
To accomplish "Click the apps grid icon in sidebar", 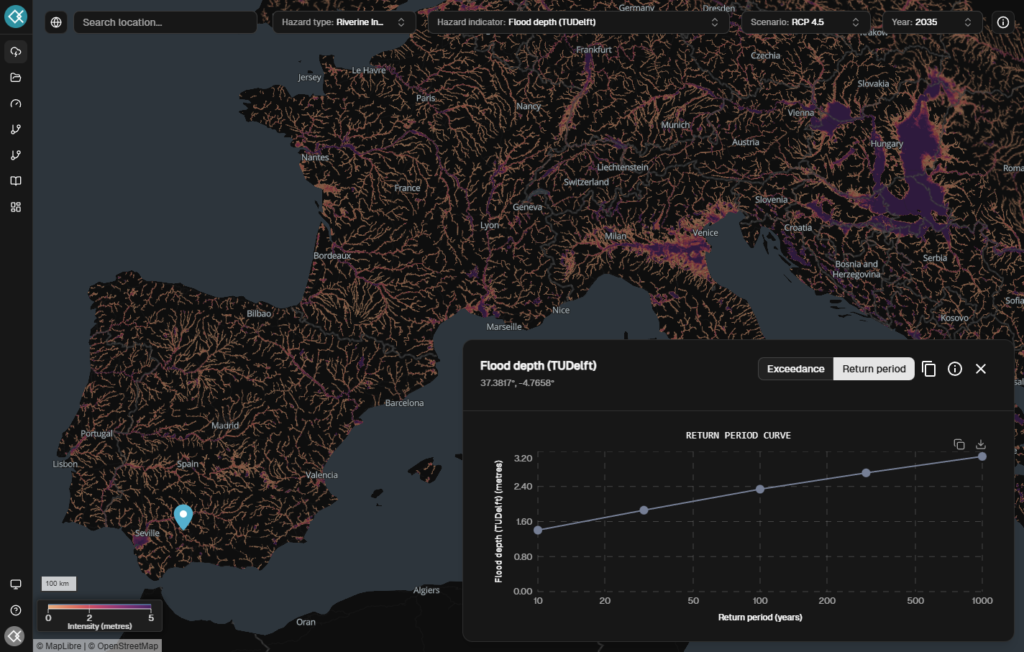I will [x=14, y=206].
